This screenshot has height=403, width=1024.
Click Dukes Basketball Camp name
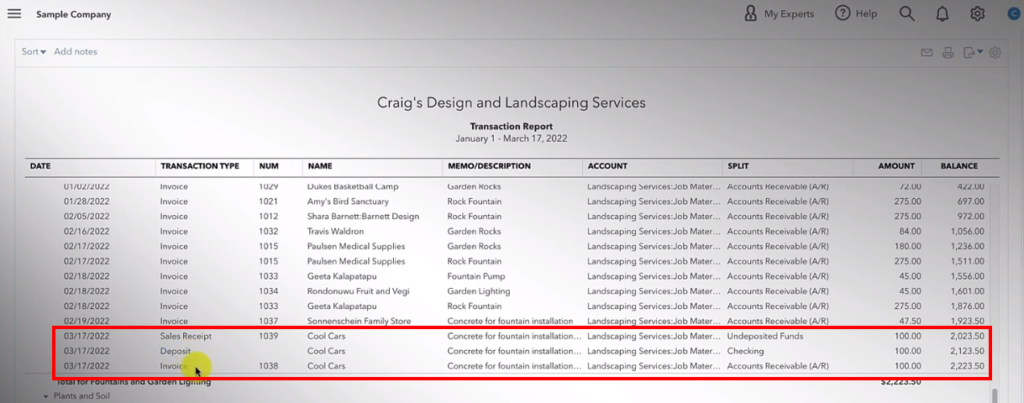click(352, 187)
